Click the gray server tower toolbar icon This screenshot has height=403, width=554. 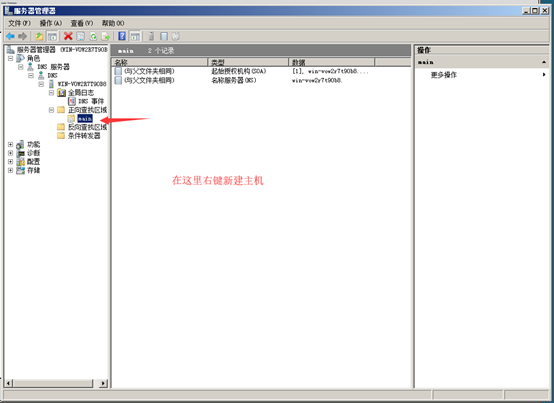click(x=151, y=36)
